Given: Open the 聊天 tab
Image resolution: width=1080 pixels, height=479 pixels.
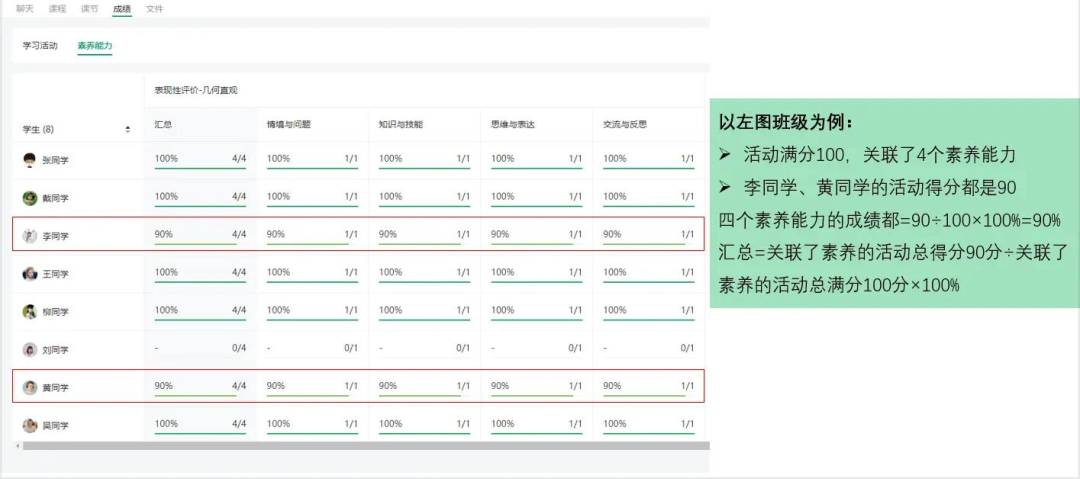Looking at the screenshot, I should 24,9.
